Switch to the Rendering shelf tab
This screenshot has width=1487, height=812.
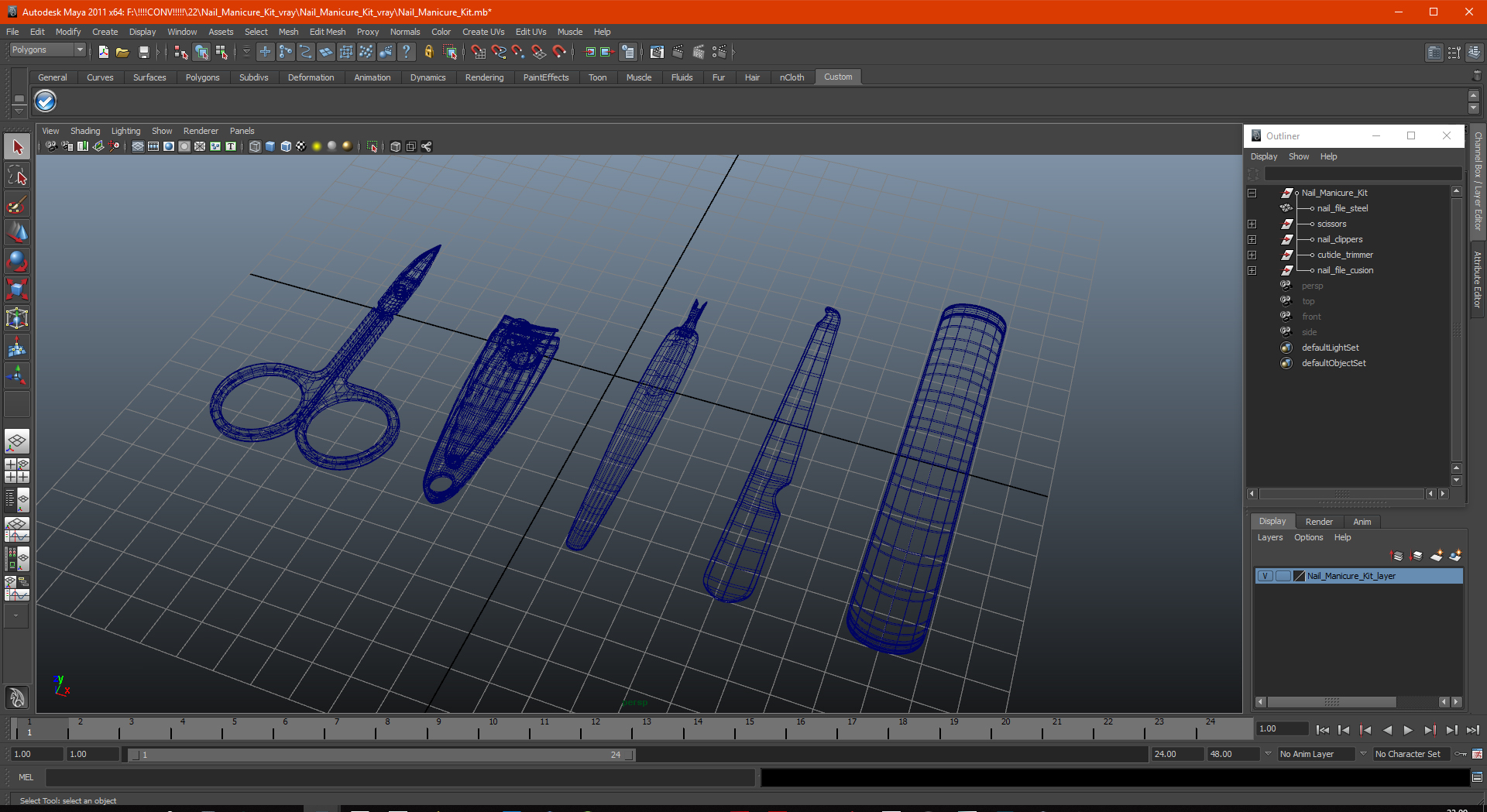(x=484, y=77)
